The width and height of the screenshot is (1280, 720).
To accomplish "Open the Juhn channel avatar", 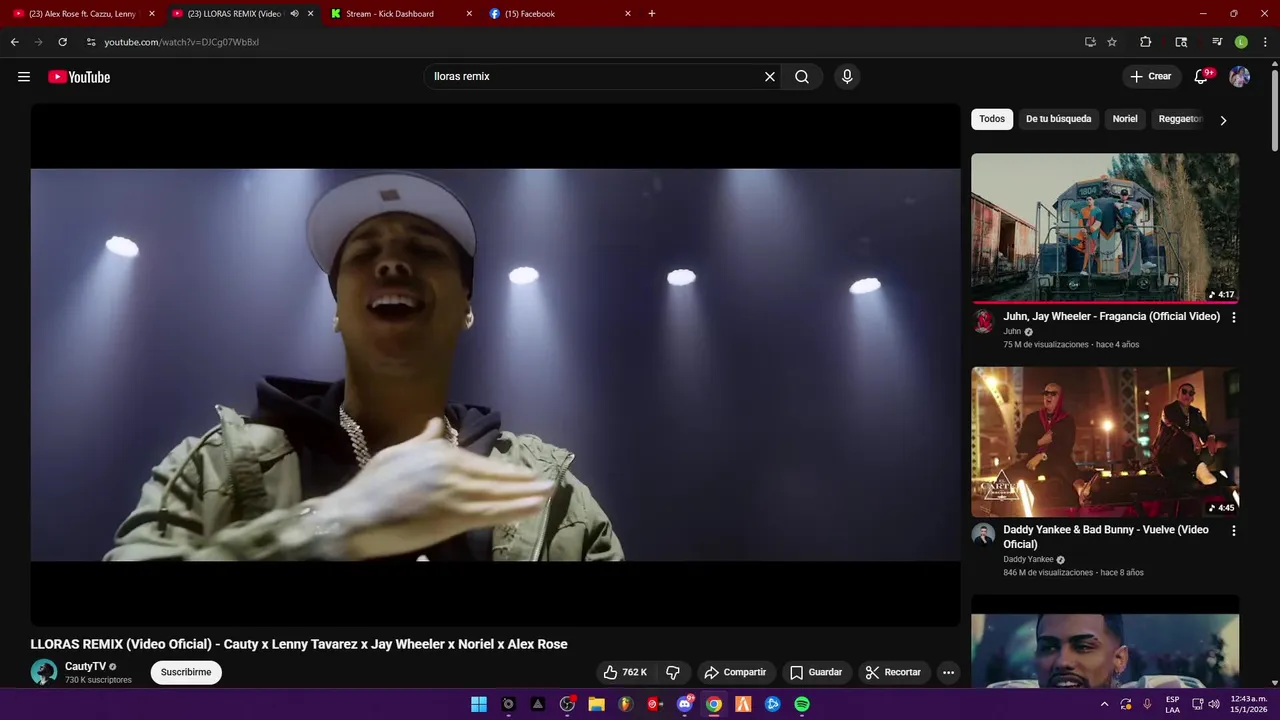I will point(984,322).
